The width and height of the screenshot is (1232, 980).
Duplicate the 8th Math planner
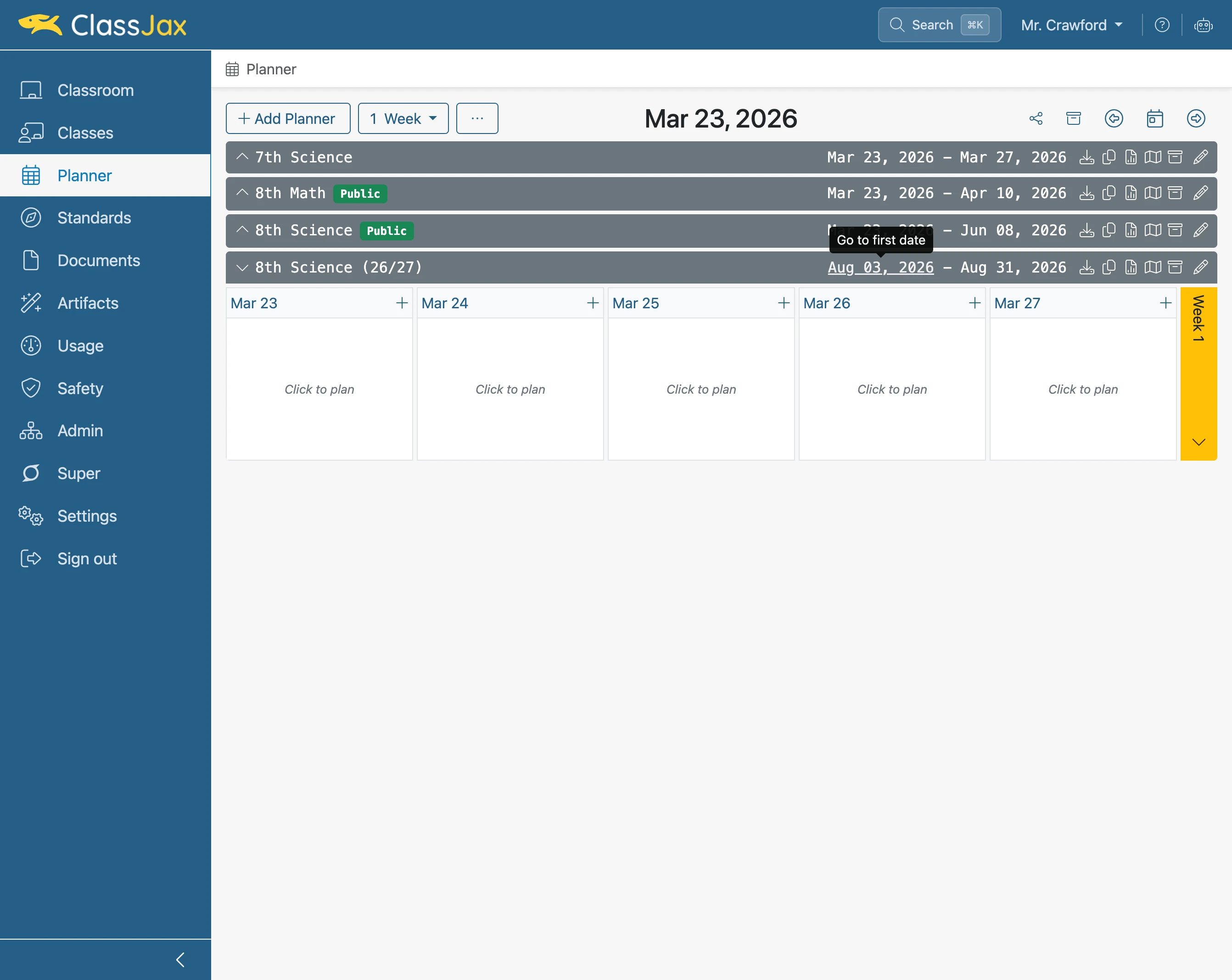(1109, 193)
